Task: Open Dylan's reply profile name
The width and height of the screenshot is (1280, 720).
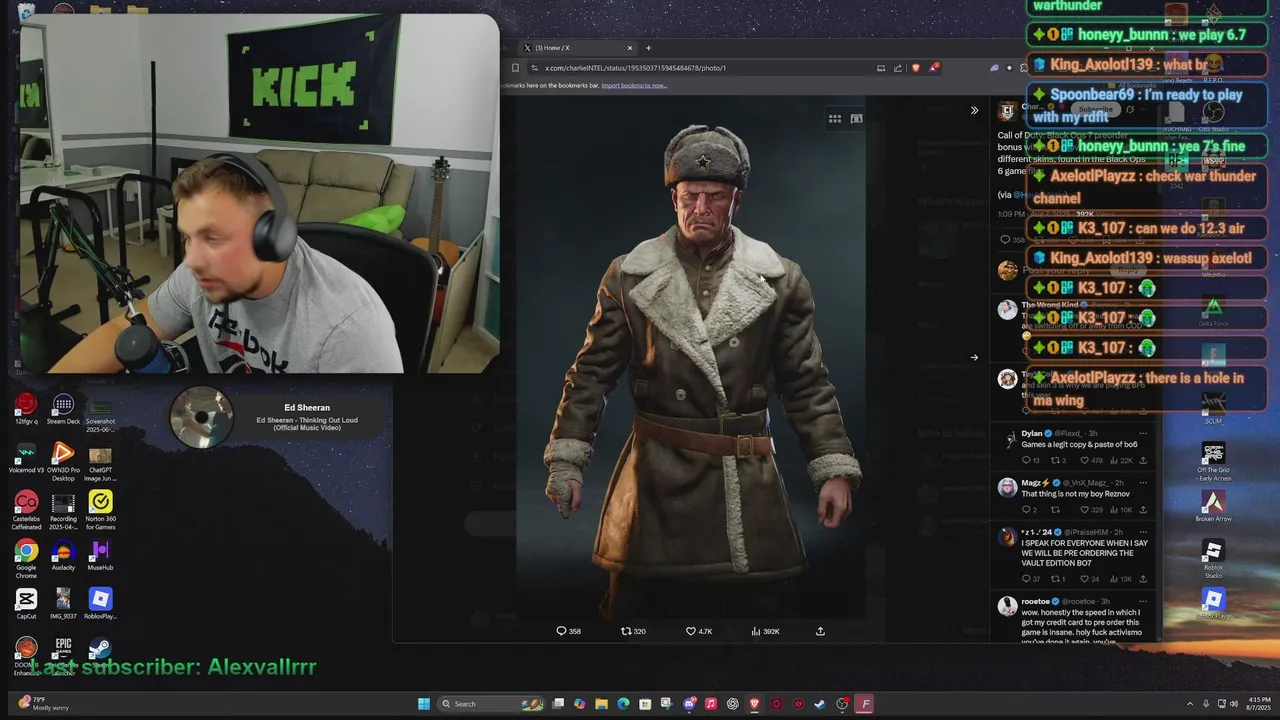Action: (1032, 433)
